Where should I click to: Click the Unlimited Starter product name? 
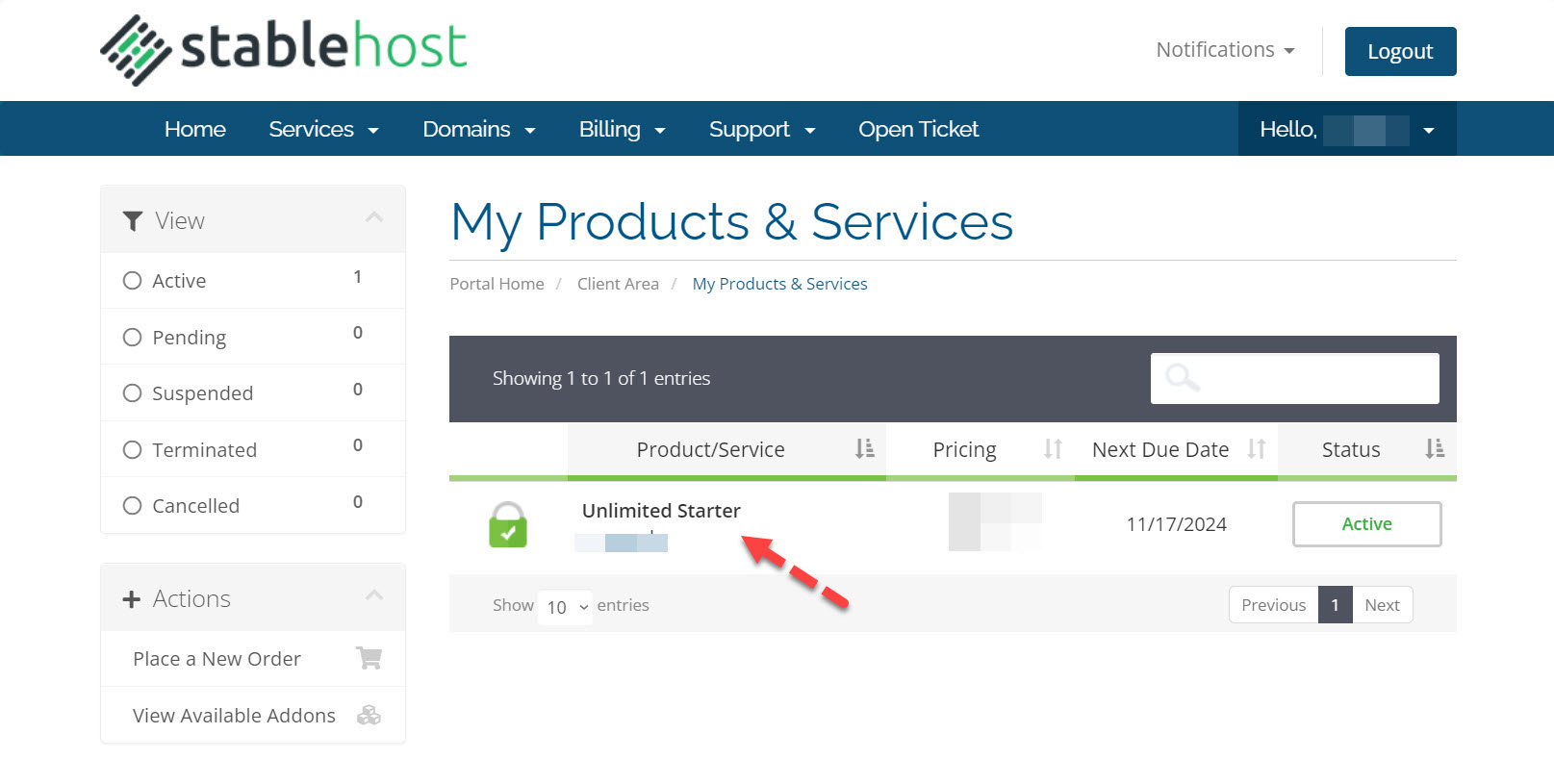pos(661,511)
